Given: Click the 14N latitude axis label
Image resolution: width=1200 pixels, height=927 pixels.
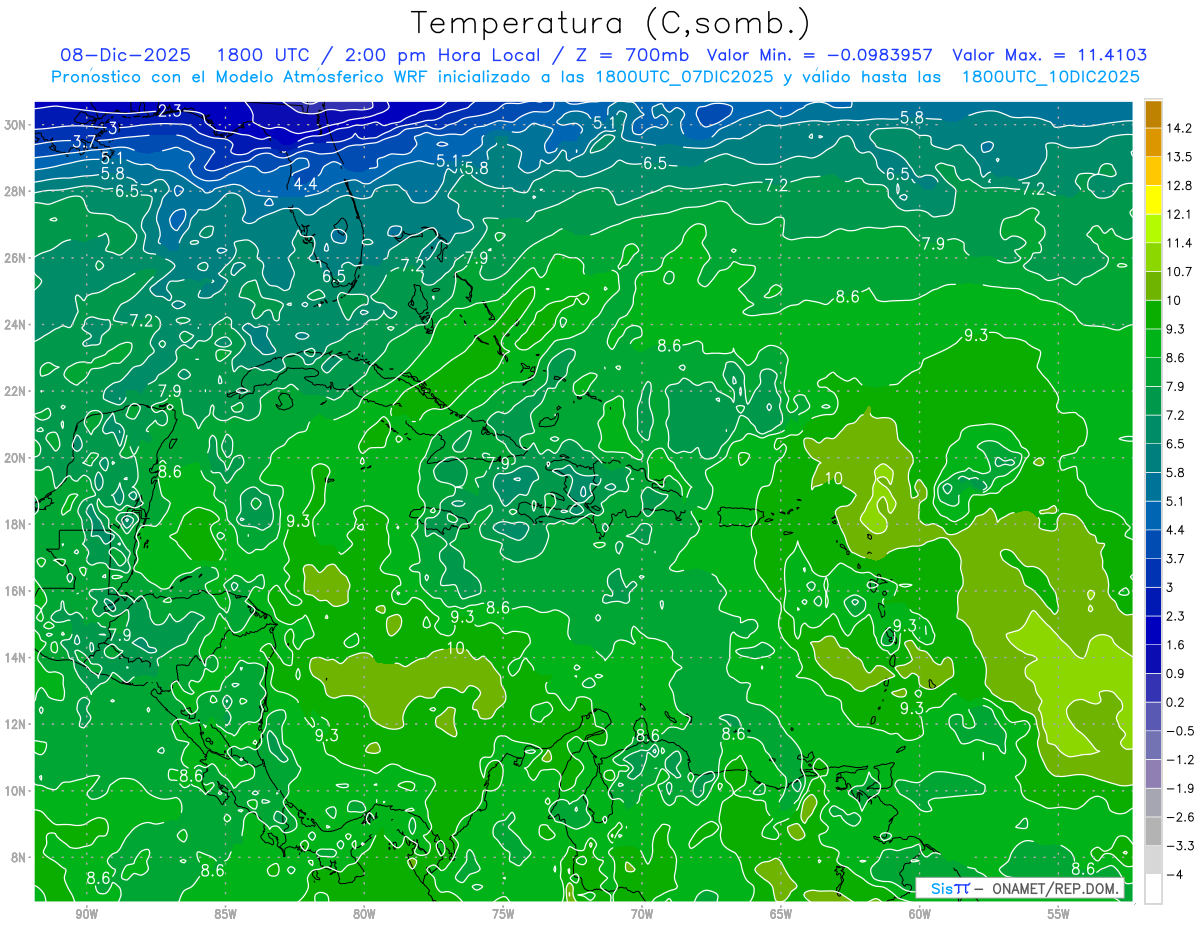Looking at the screenshot, I should [16, 658].
